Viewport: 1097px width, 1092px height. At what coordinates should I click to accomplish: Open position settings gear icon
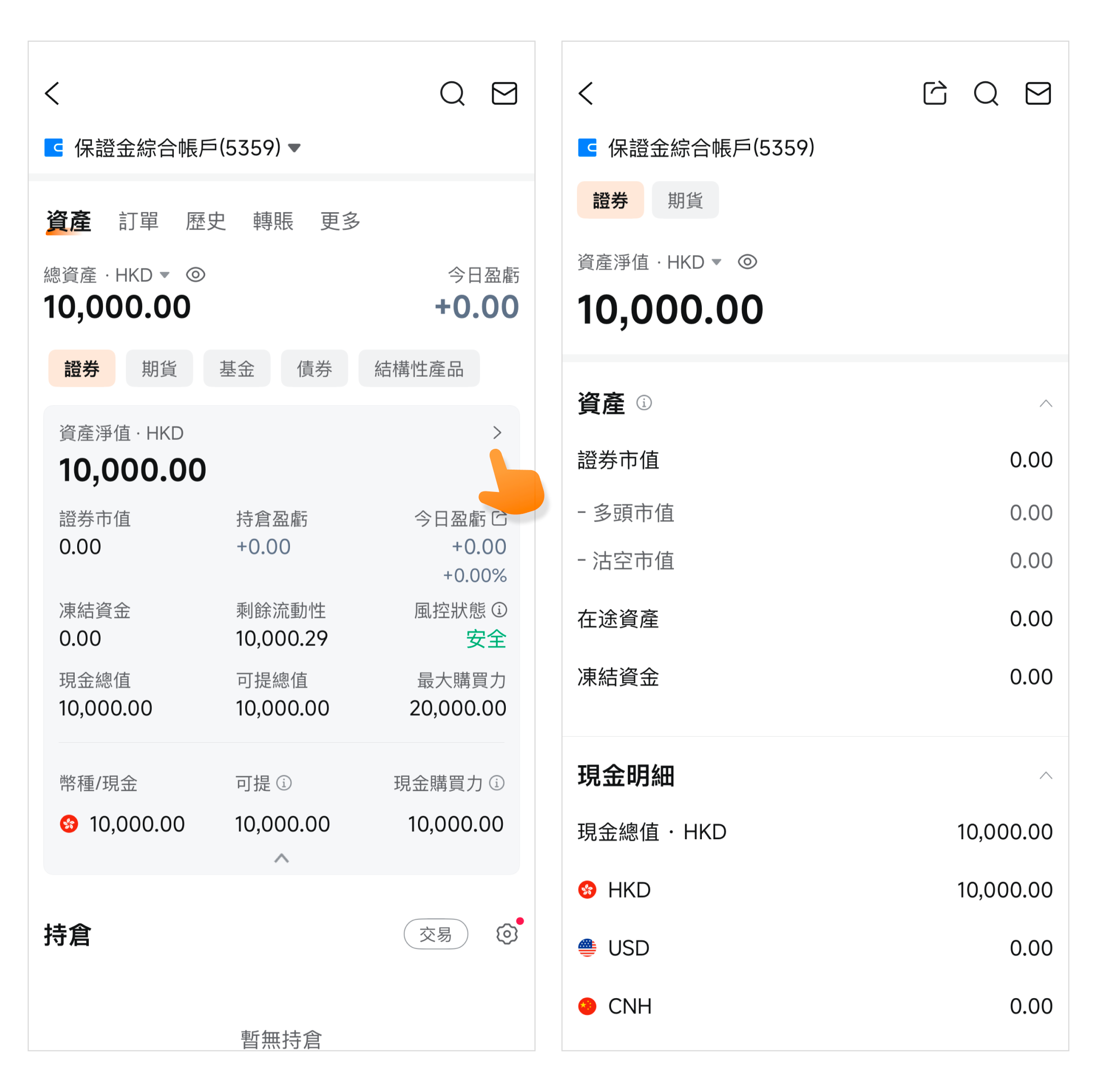pos(506,934)
